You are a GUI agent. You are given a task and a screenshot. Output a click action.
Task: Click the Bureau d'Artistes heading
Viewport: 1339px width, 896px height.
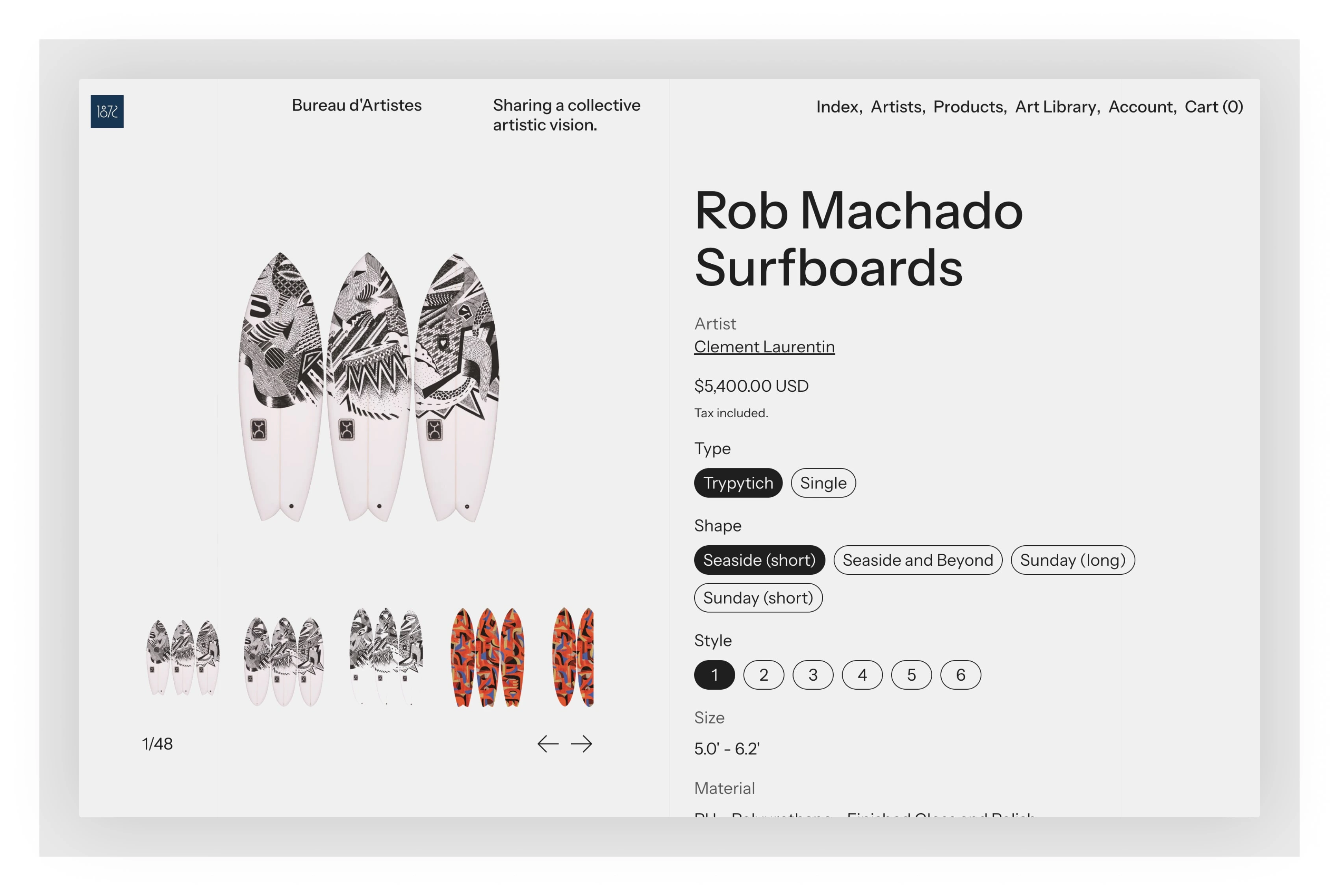tap(357, 105)
